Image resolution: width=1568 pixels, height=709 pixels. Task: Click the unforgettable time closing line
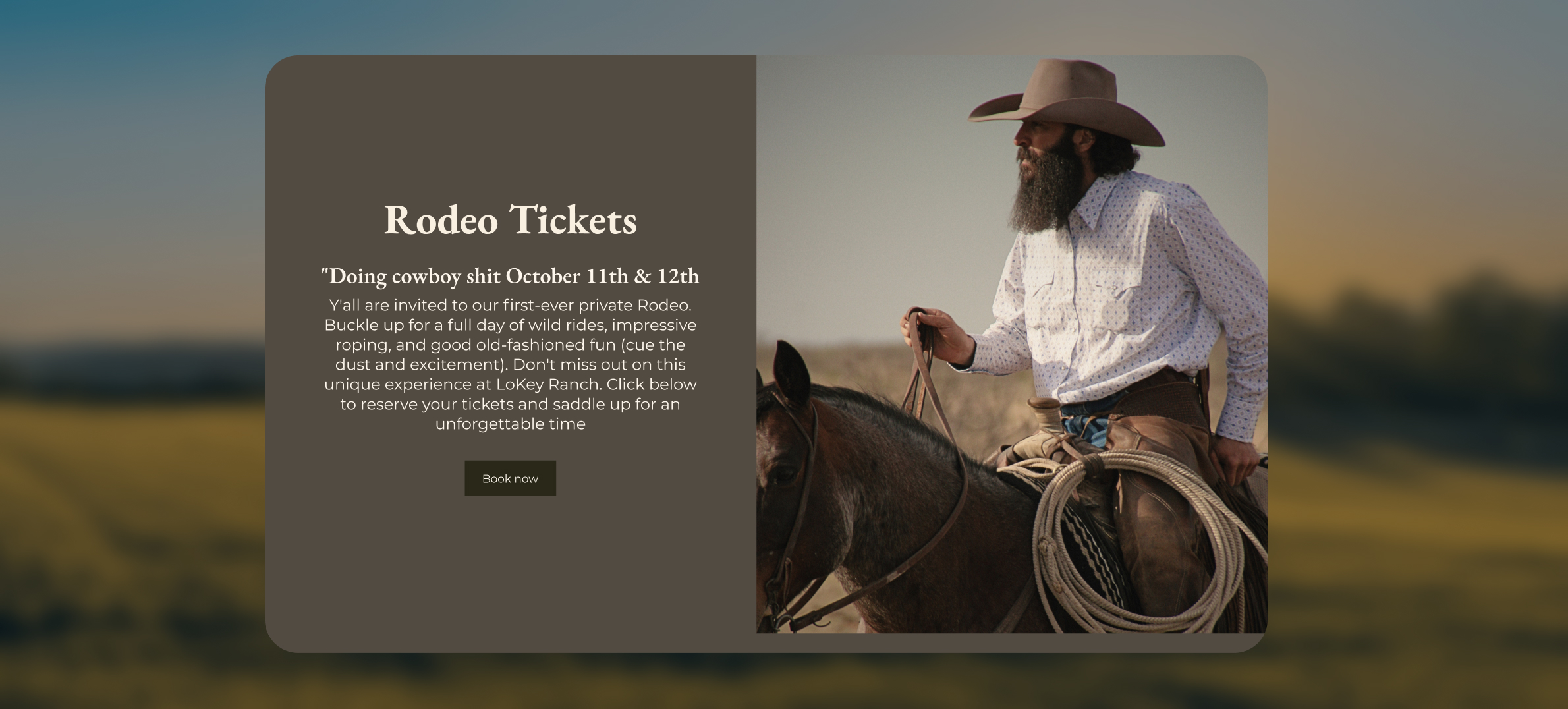[x=510, y=424]
